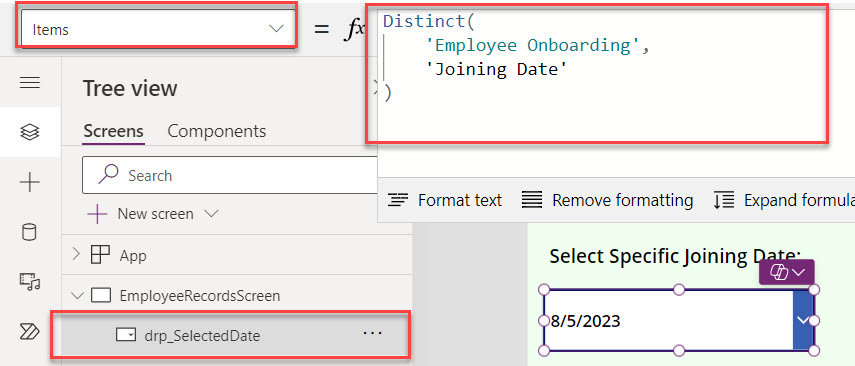Select the Tree view layers icon
The image size is (855, 366).
point(29,131)
